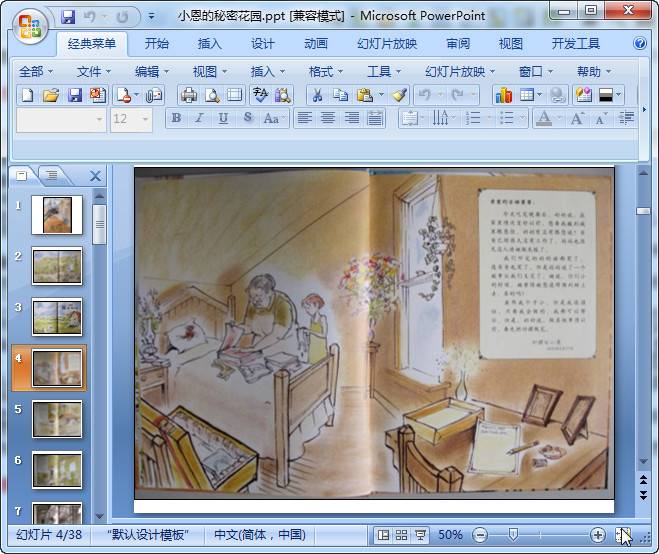The image size is (659, 554).
Task: Toggle italic formatting
Action: point(200,118)
